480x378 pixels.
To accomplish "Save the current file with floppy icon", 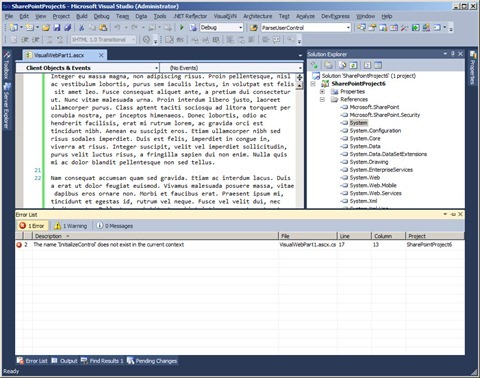I will [57, 28].
